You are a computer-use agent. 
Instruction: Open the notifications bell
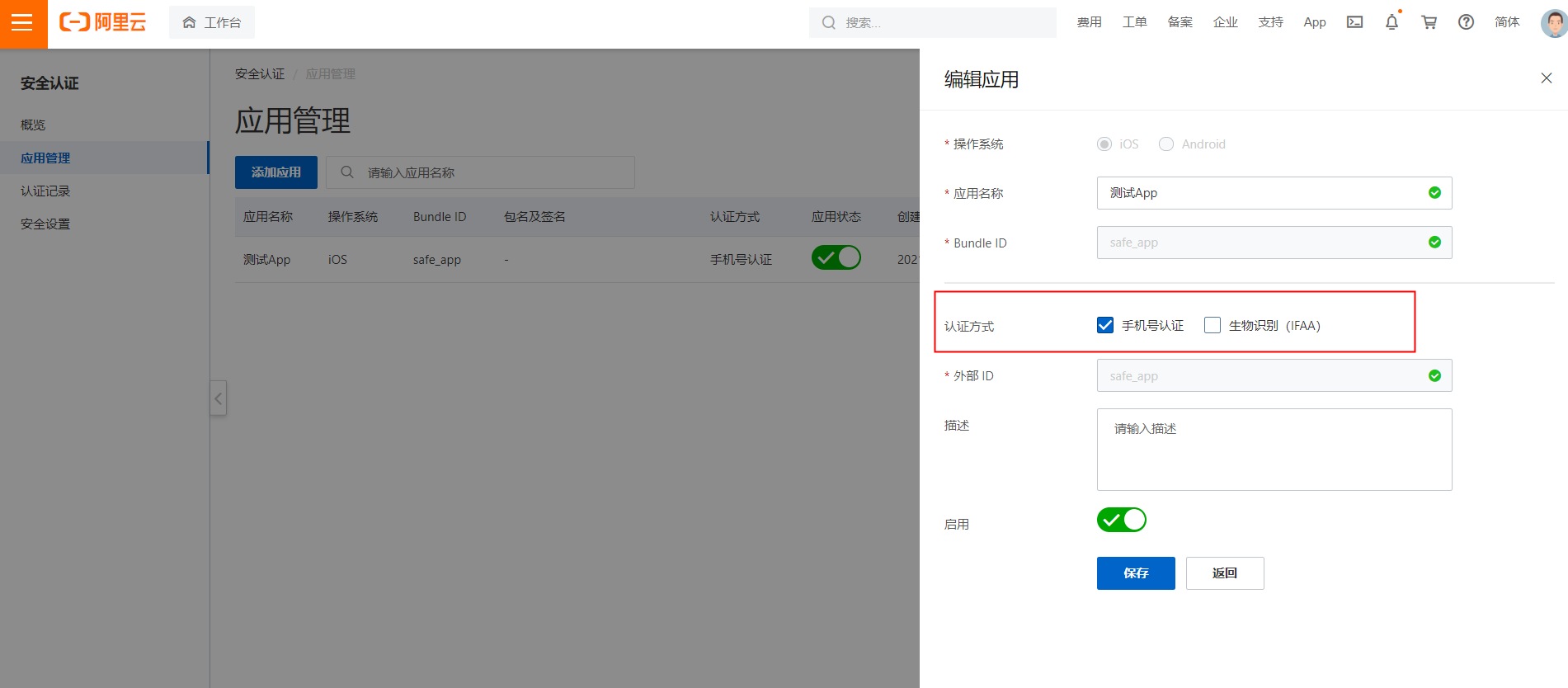pos(1391,22)
